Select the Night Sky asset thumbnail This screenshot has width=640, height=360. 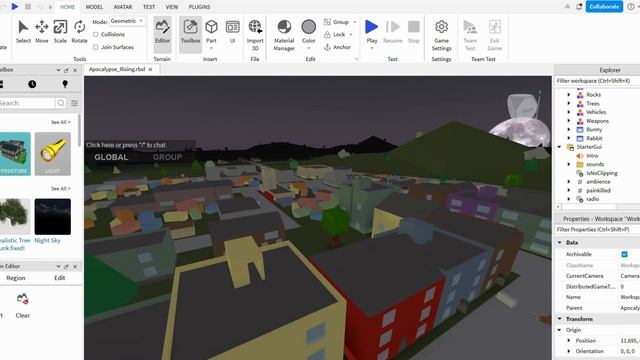[x=53, y=217]
